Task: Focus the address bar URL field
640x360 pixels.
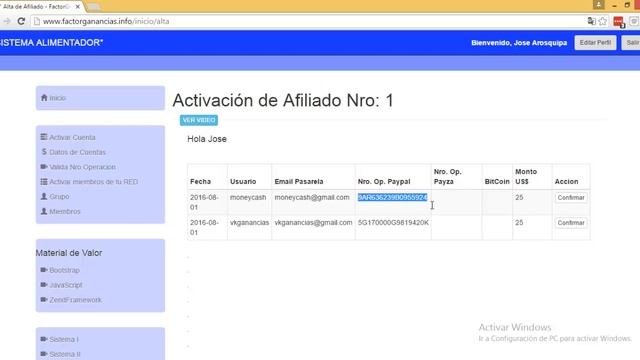Action: [x=310, y=21]
